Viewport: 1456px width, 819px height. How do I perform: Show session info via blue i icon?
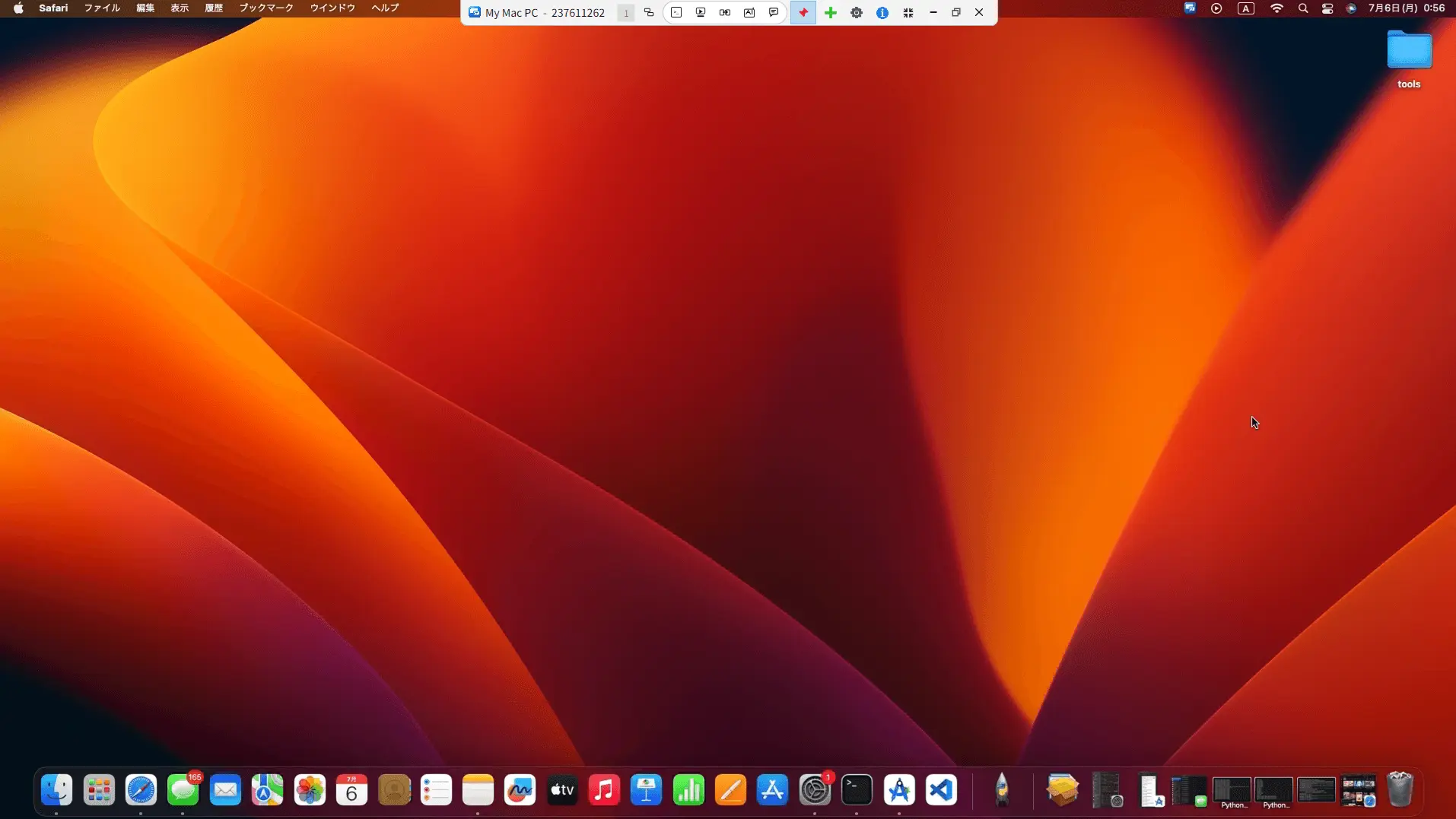coord(882,13)
